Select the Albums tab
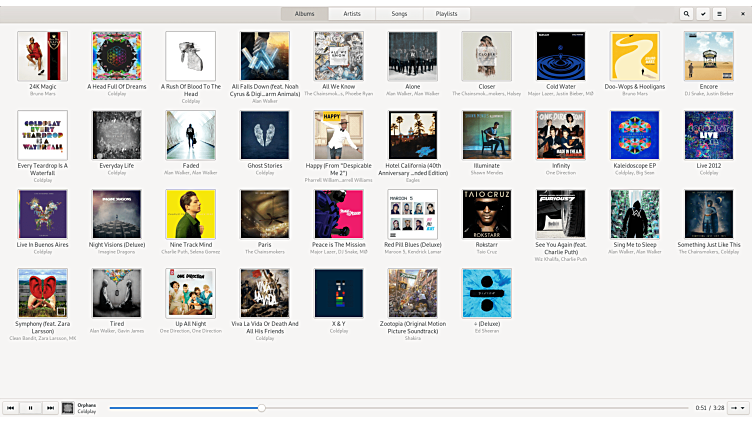Screen dimensions: 752x423 [305, 14]
